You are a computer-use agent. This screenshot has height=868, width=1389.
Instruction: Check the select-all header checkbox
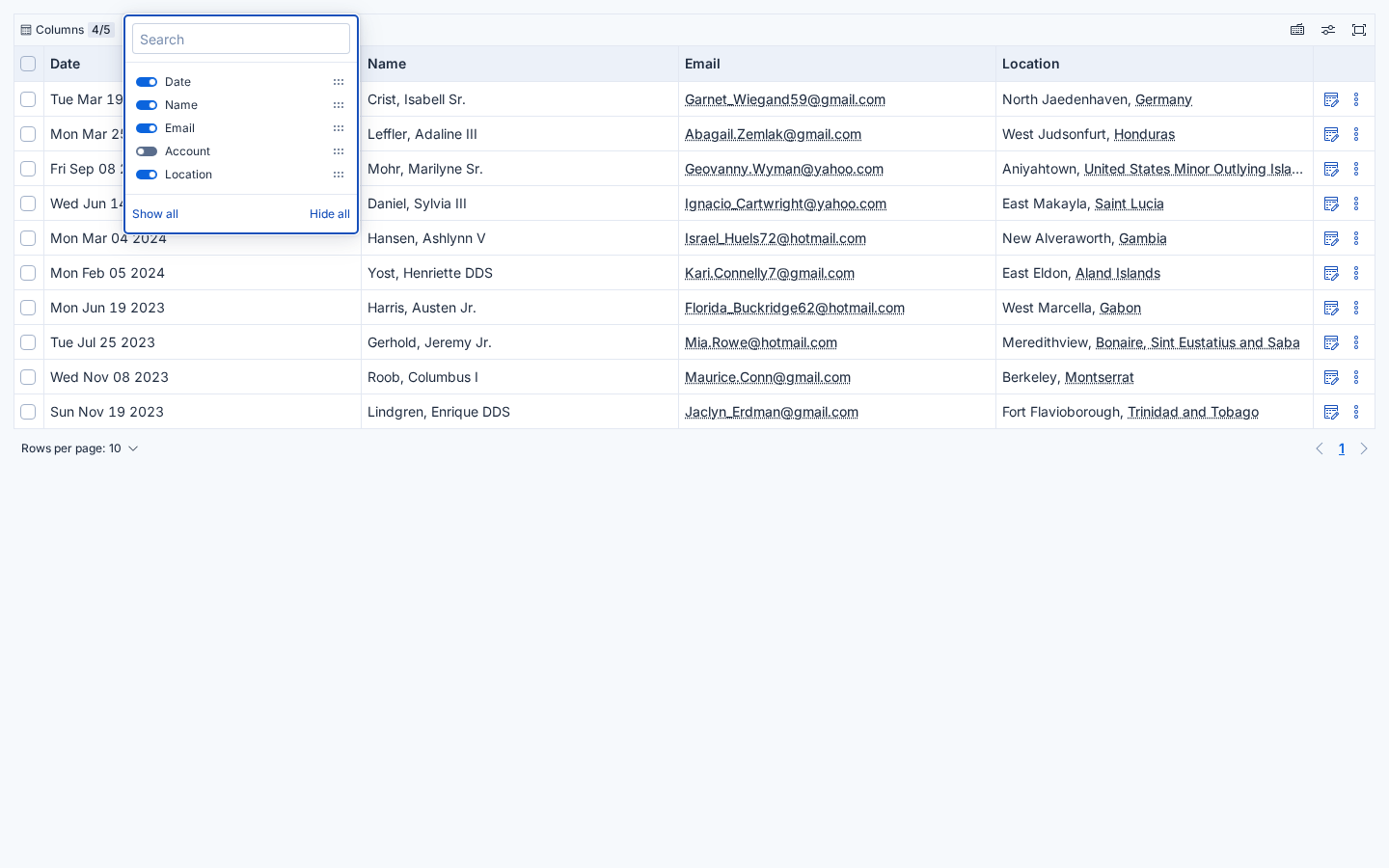click(28, 64)
